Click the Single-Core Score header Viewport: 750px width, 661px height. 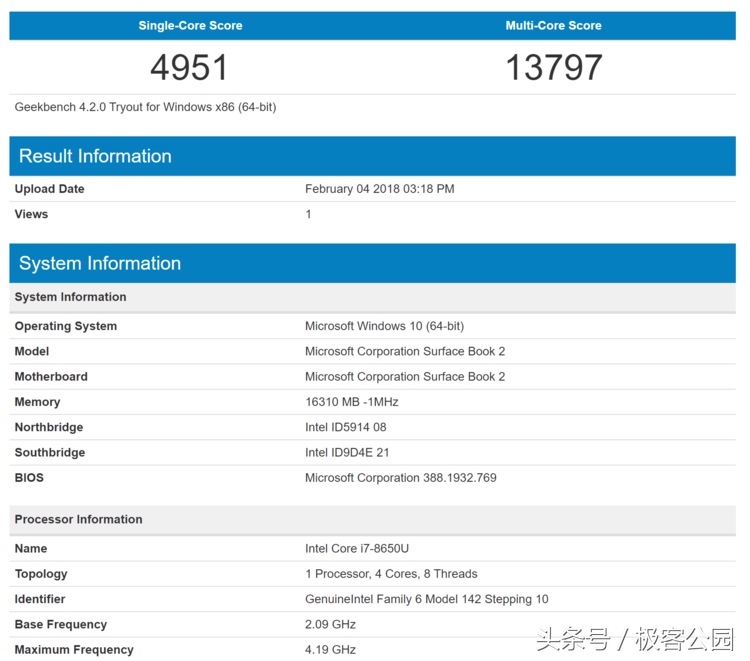(x=190, y=25)
